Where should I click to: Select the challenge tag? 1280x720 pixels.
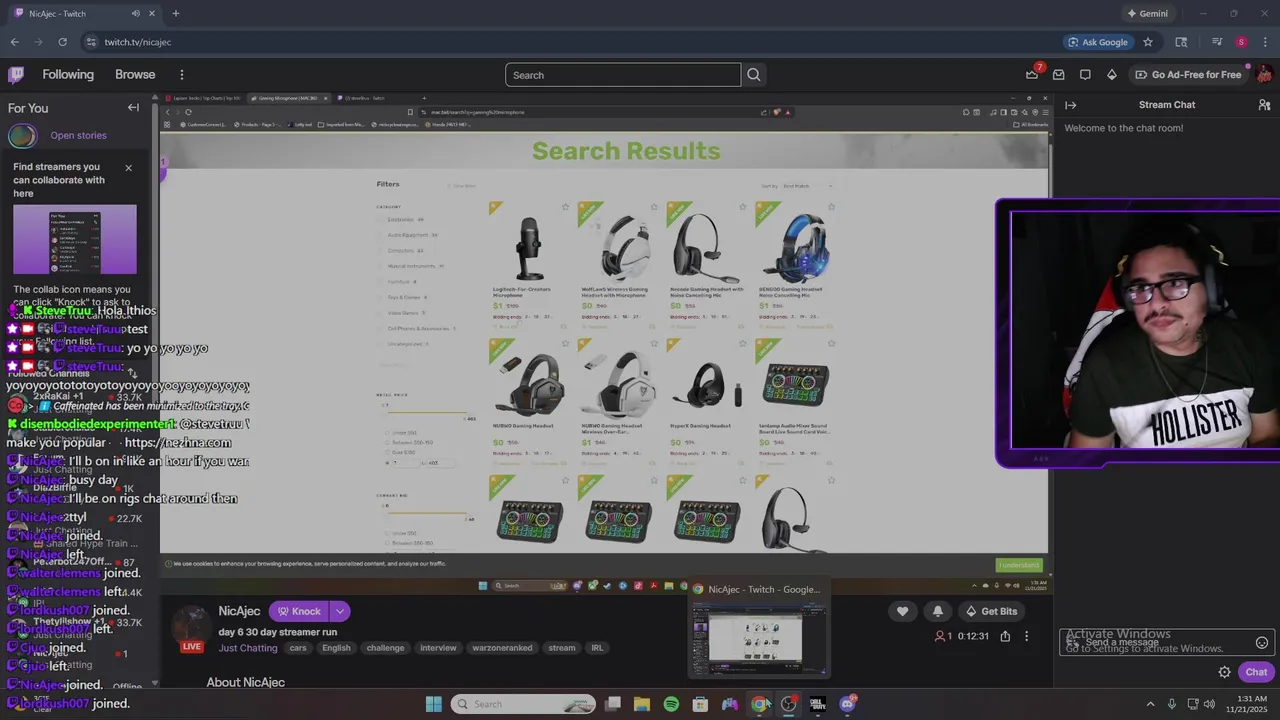point(385,647)
